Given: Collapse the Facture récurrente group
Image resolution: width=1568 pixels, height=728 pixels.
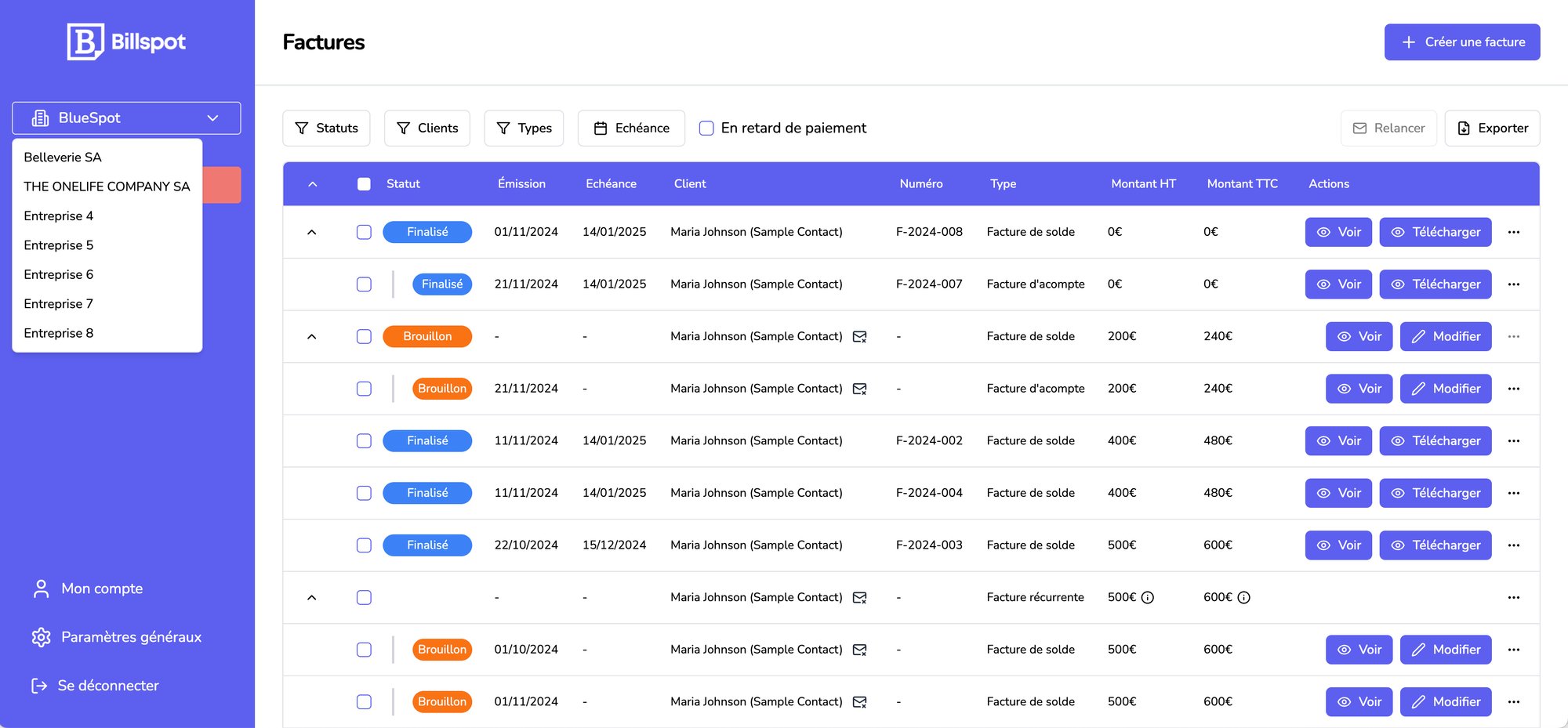Looking at the screenshot, I should 311,597.
